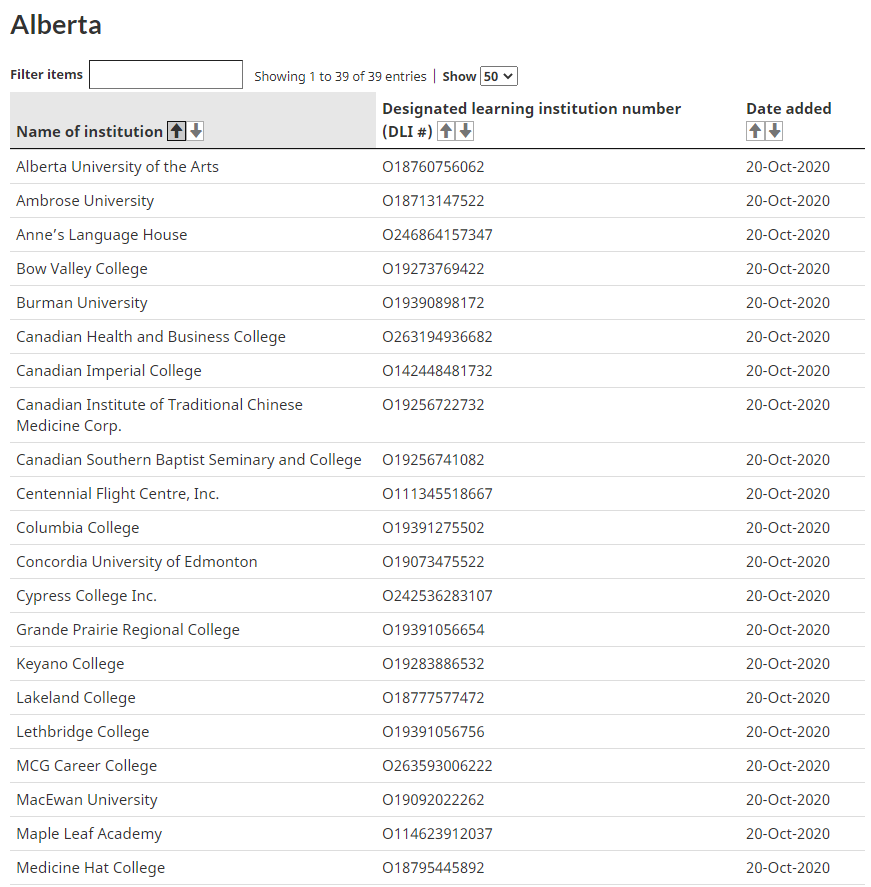Sort Date added column descending
The height and width of the screenshot is (887, 871).
tap(774, 131)
